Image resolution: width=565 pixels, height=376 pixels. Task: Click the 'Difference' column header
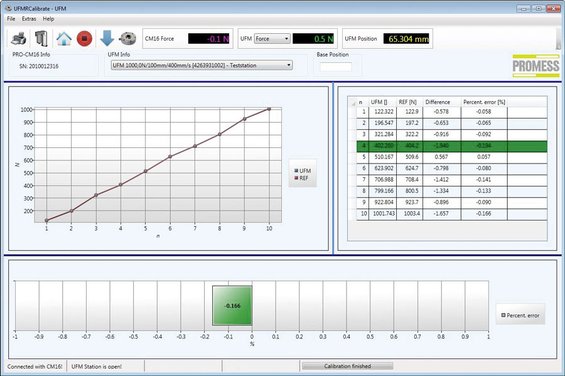(441, 102)
